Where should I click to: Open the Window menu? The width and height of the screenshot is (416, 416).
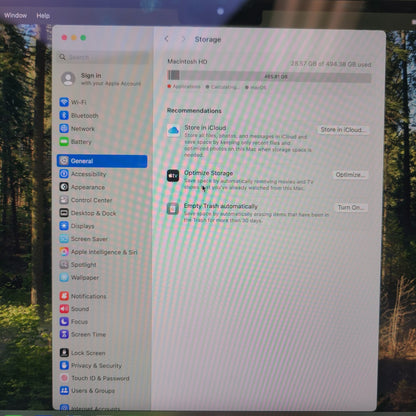click(15, 15)
